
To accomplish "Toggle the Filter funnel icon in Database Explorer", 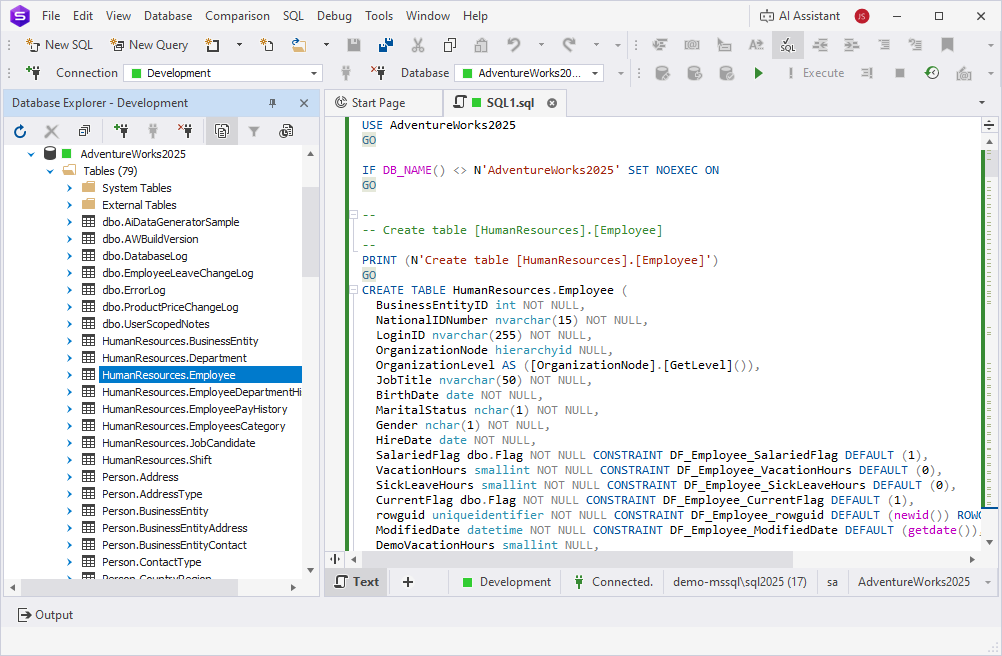I will click(254, 131).
